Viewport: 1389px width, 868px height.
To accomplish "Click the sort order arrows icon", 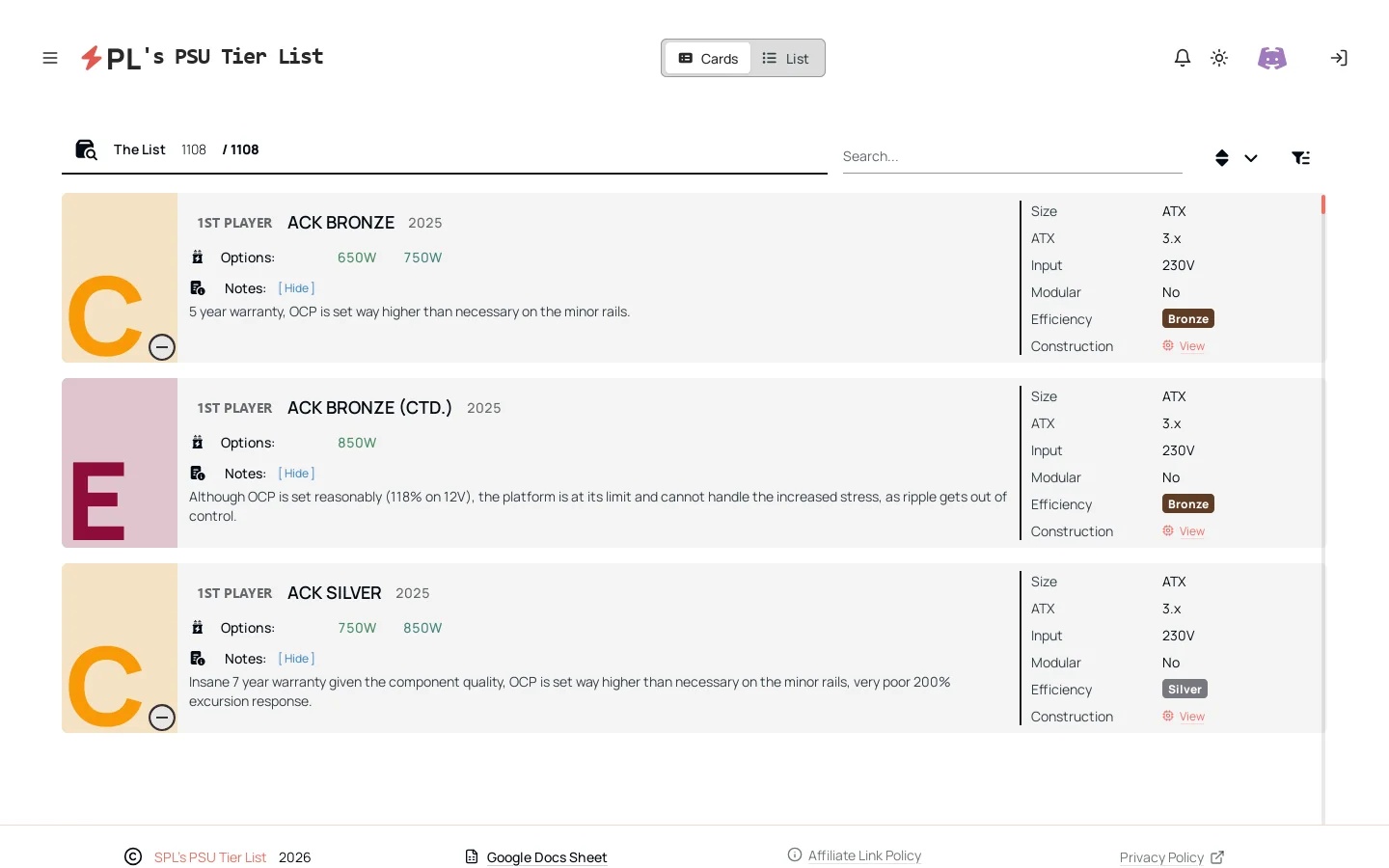I will pos(1222,158).
